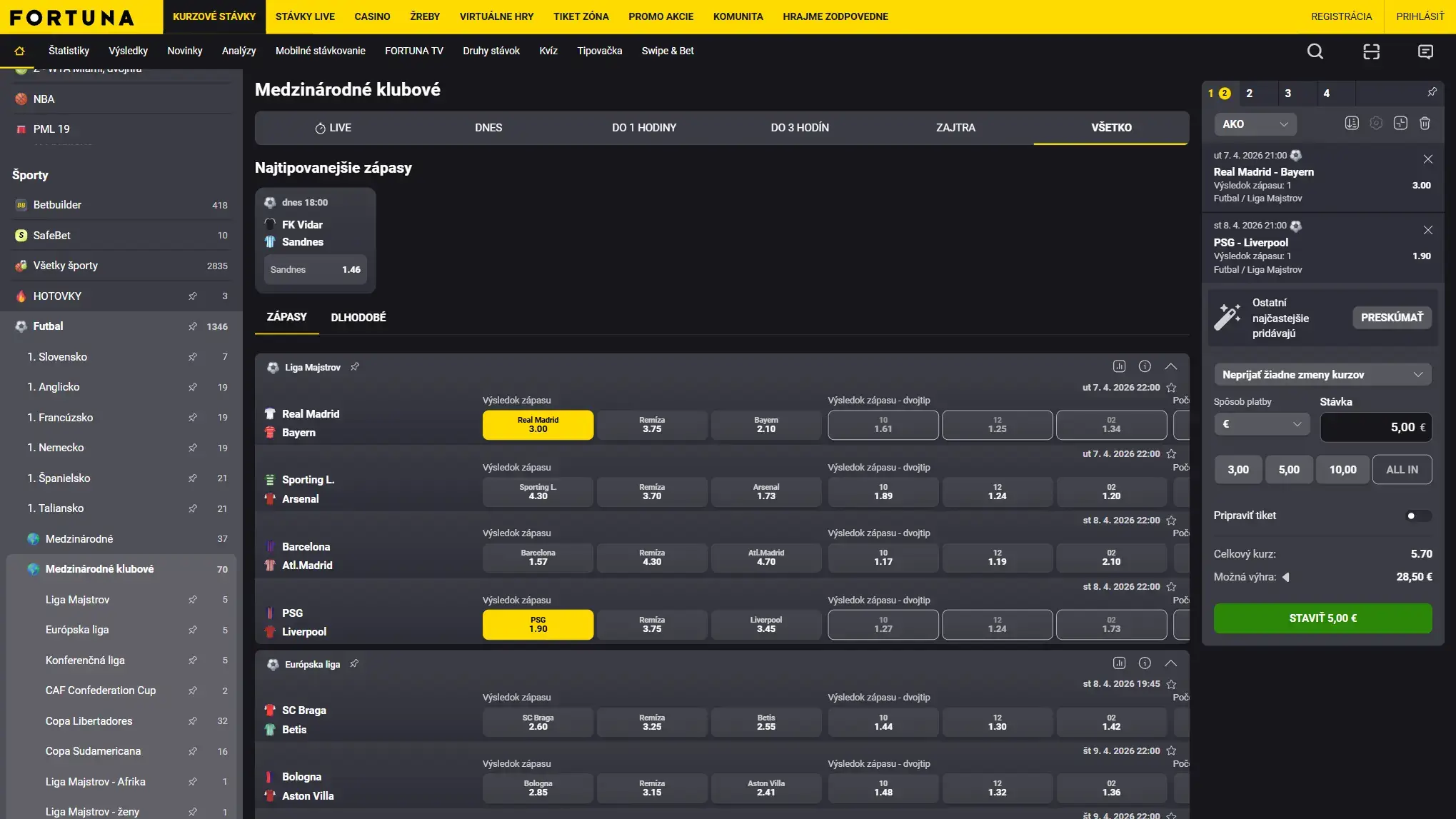Screen dimensions: 1456x819
Task: Open the search magnifier icon
Action: pos(1315,51)
